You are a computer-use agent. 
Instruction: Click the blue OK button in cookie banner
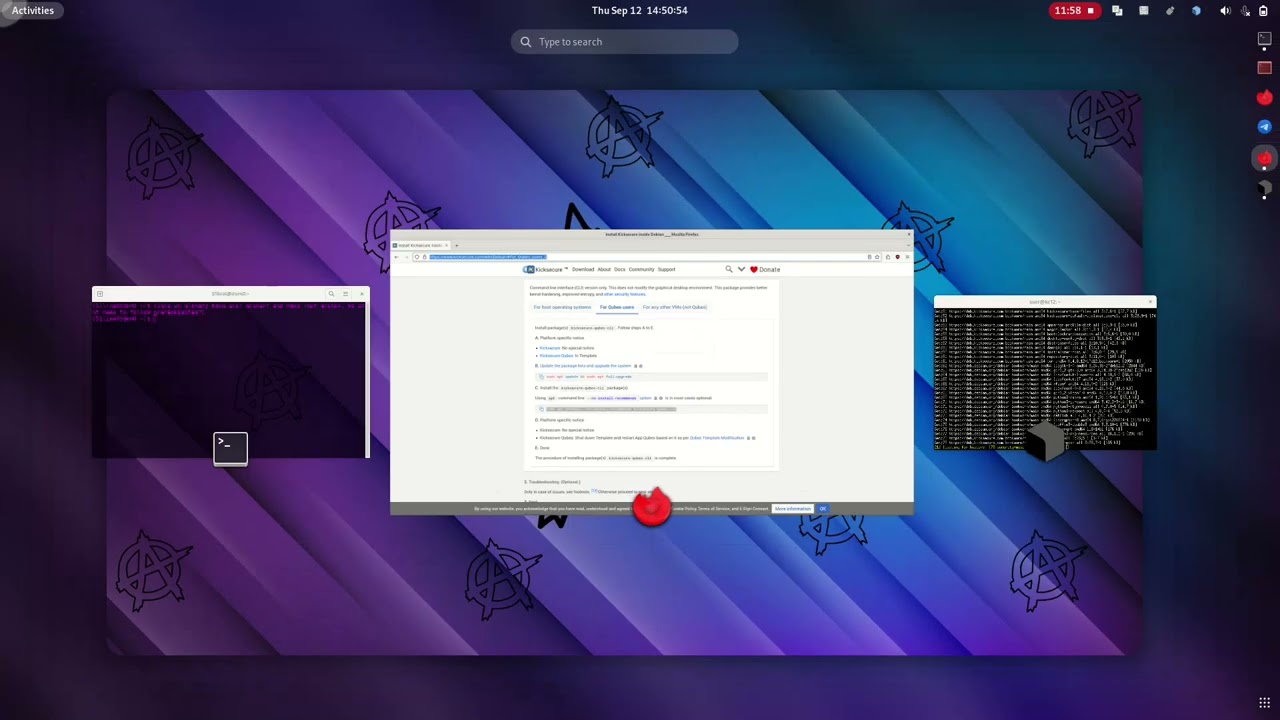823,509
